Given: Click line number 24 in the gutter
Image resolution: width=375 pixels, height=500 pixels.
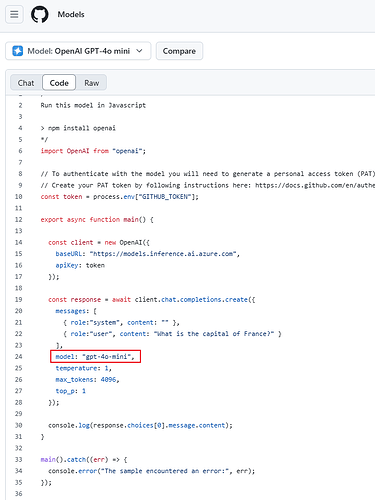Looking at the screenshot, I should (19, 357).
